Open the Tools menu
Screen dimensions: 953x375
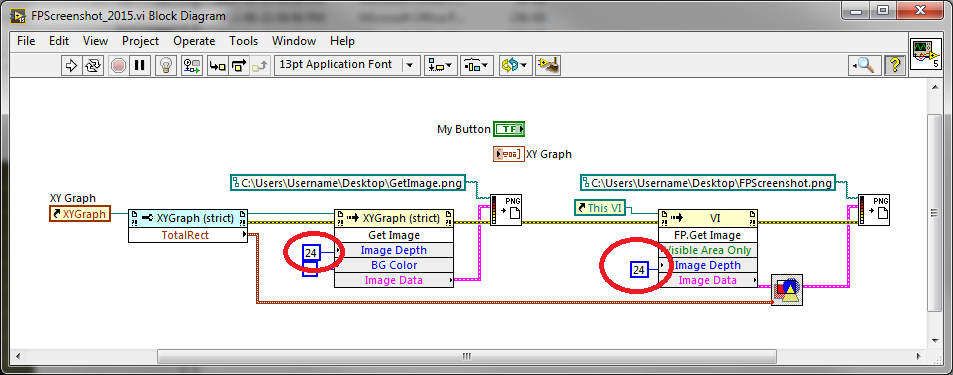coord(243,41)
